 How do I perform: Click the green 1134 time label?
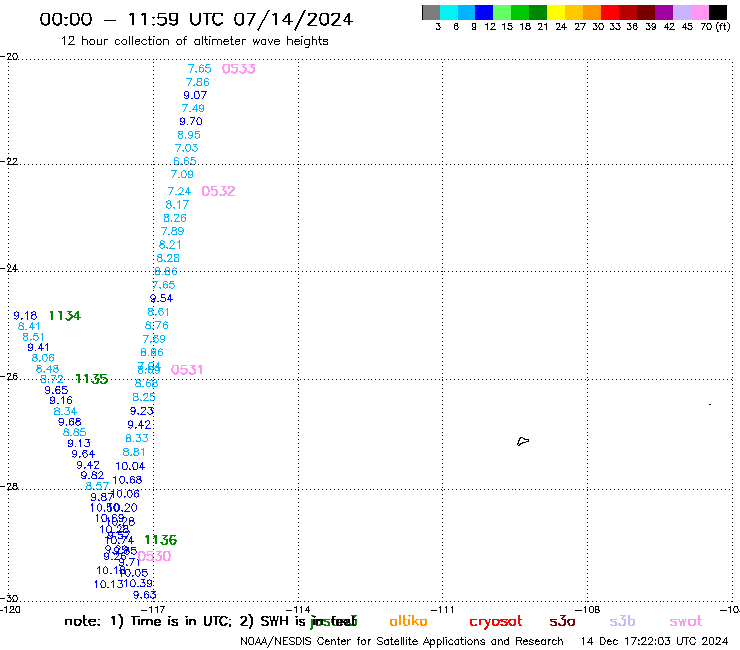(65, 316)
